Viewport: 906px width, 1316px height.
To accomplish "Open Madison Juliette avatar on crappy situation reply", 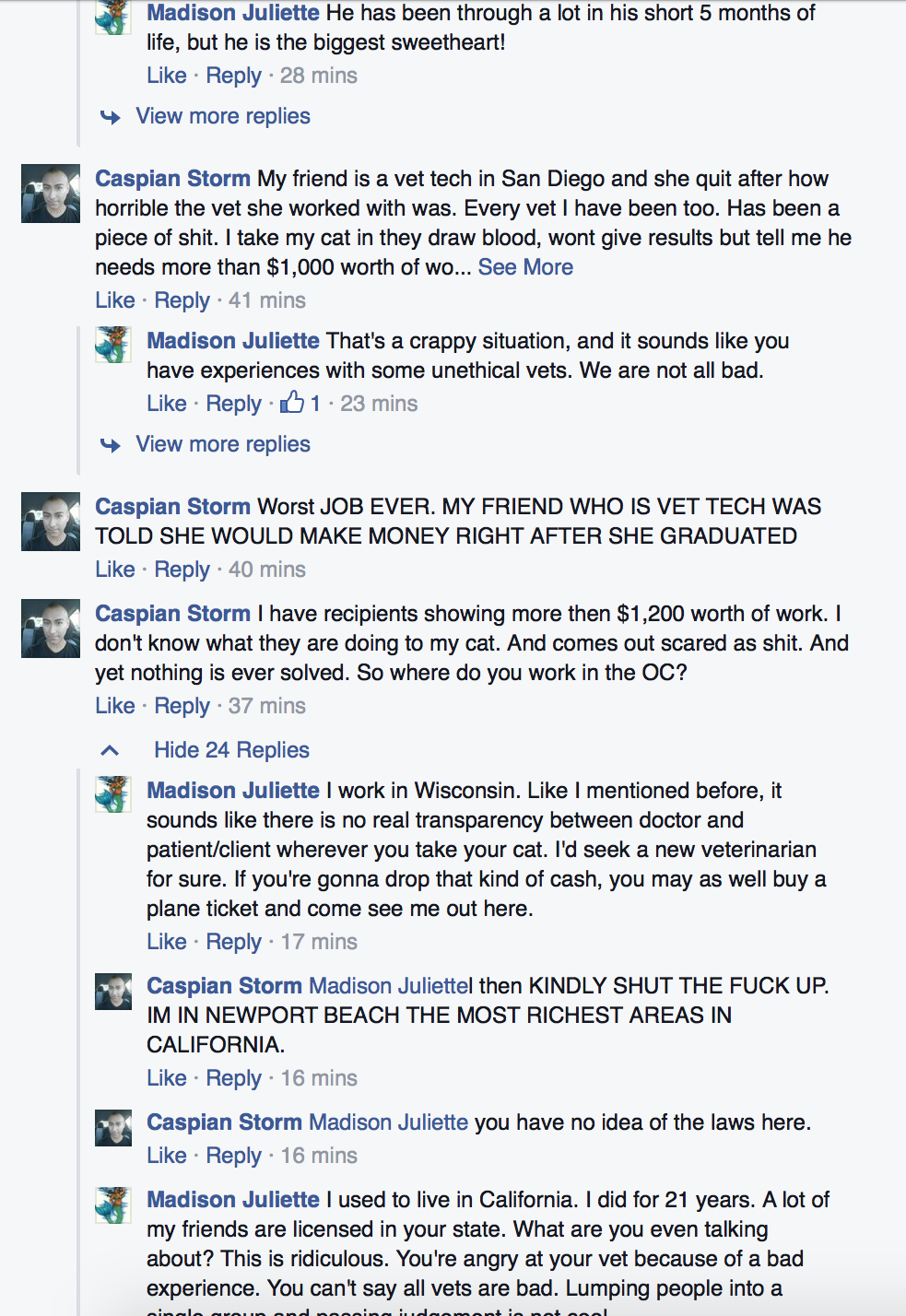I will click(x=113, y=345).
